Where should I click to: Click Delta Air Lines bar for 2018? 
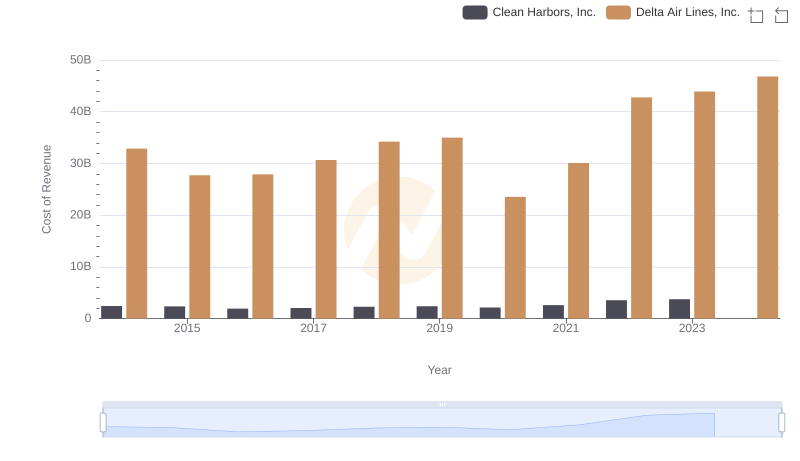(x=389, y=230)
